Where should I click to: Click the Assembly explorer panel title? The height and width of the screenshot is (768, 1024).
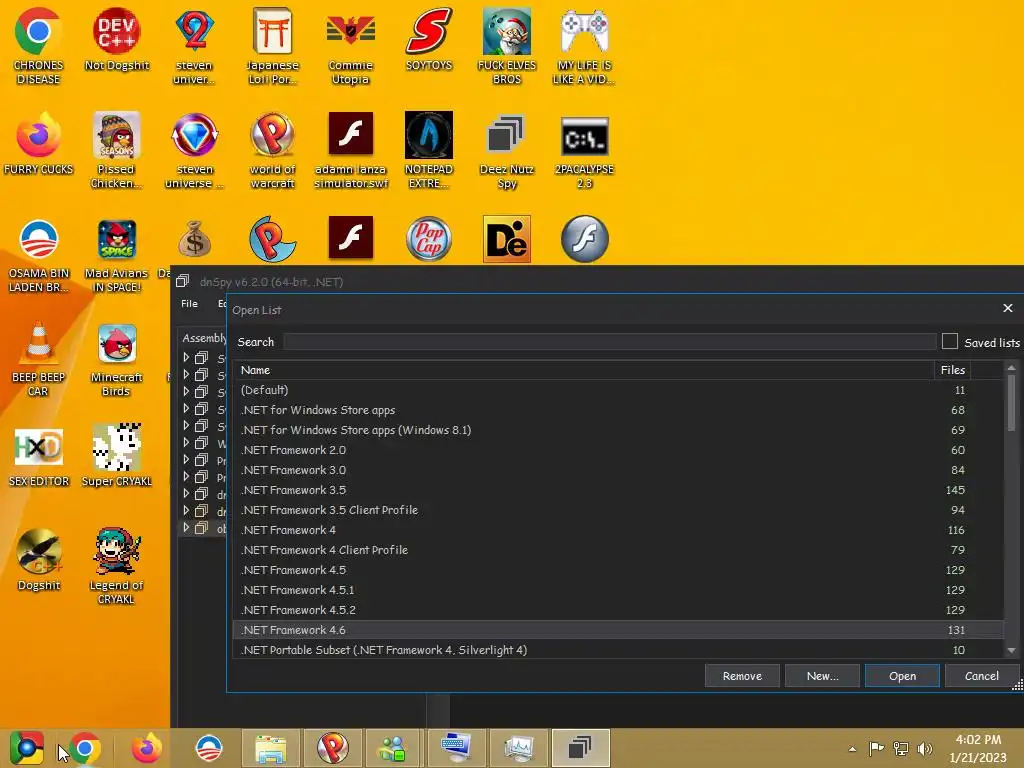click(x=203, y=338)
